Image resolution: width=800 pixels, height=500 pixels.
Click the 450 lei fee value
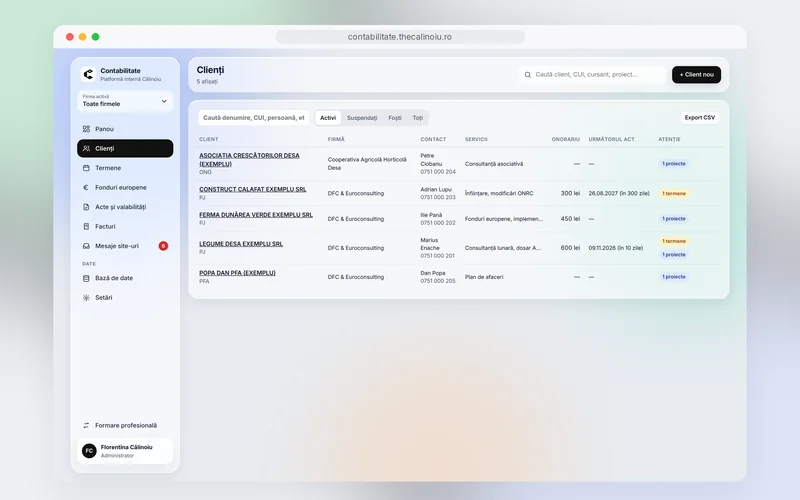tap(570, 219)
